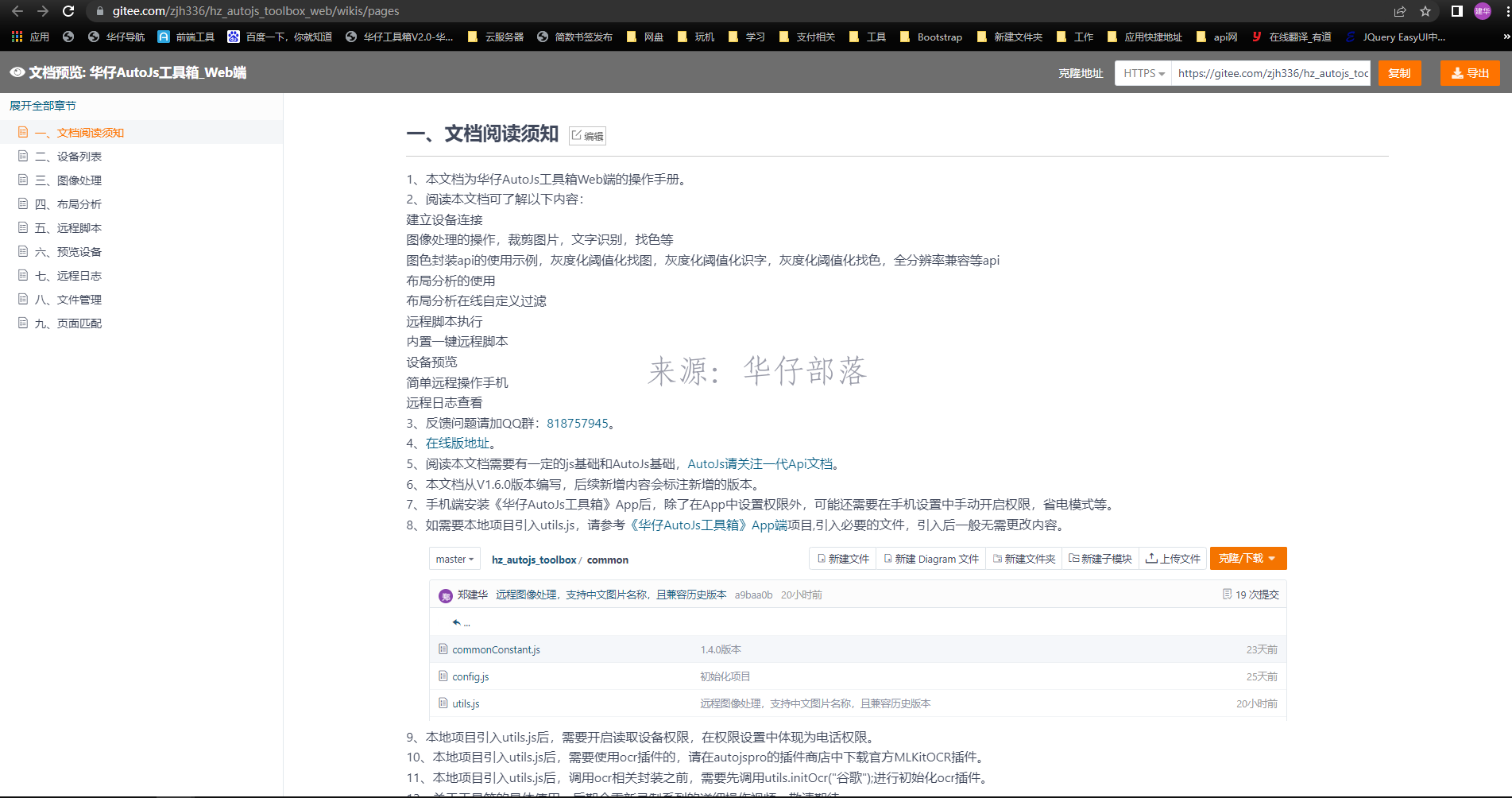This screenshot has width=1512, height=798.
Task: Open 工具 bookmark folder
Action: (867, 37)
